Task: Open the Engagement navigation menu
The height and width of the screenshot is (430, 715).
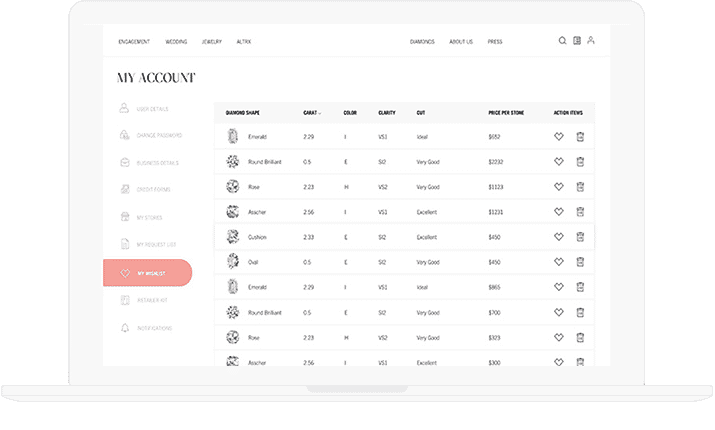Action: [x=134, y=42]
